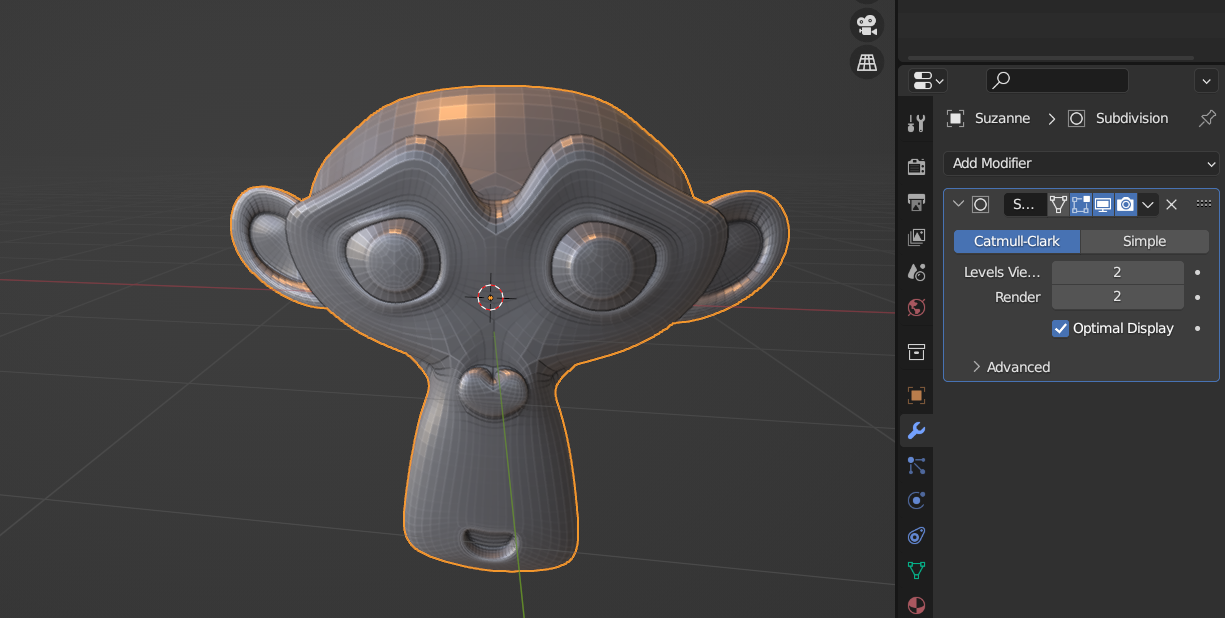
Task: Open the Modifier properties wrench tab
Action: 916,430
